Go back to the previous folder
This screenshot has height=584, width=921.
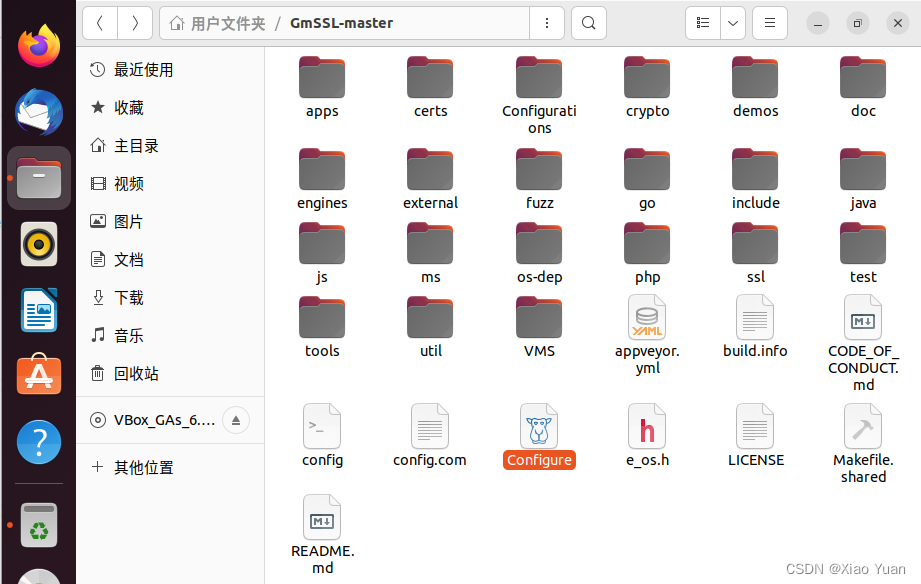100,23
